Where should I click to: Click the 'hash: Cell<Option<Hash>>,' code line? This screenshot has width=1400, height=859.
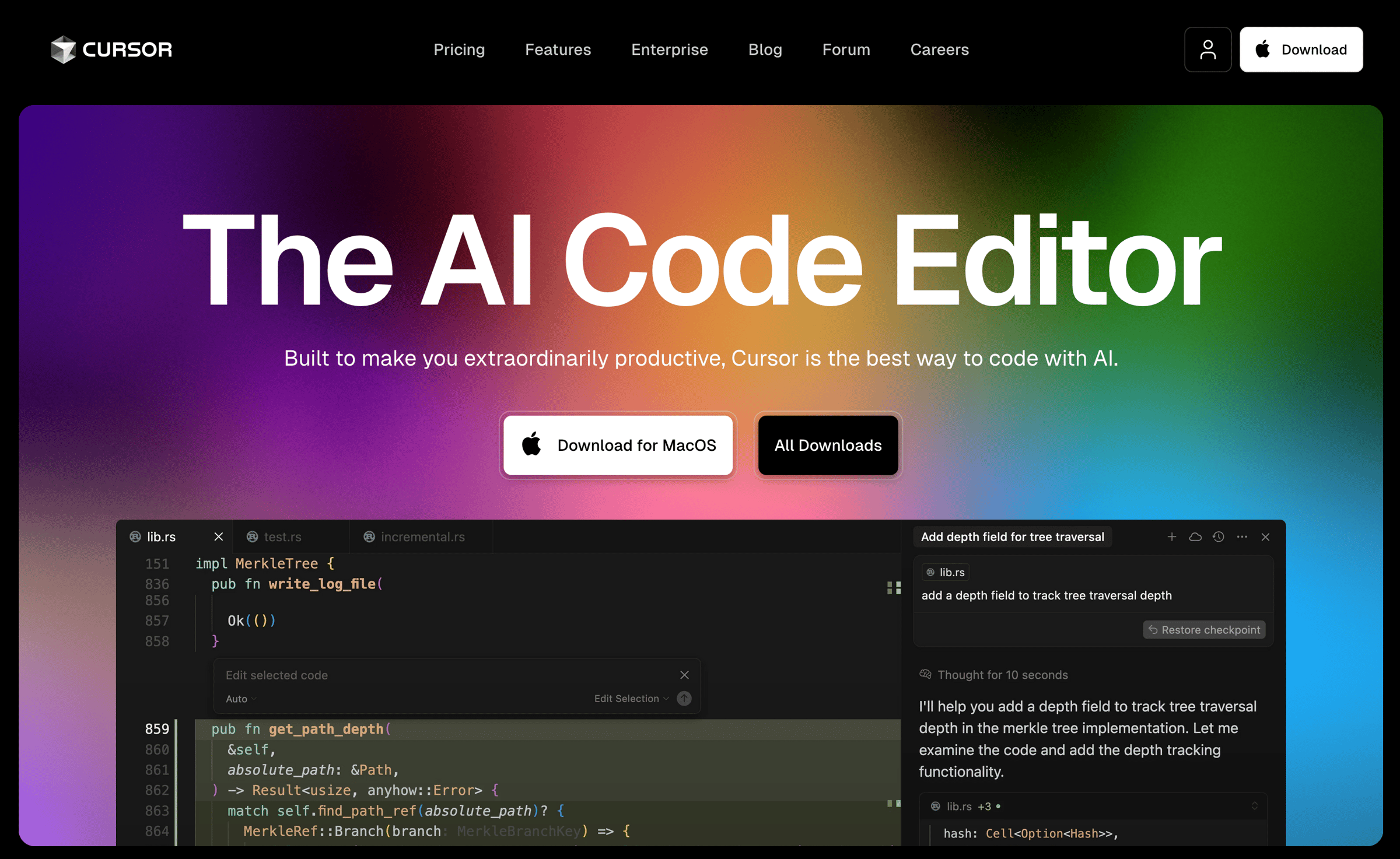point(1031,833)
